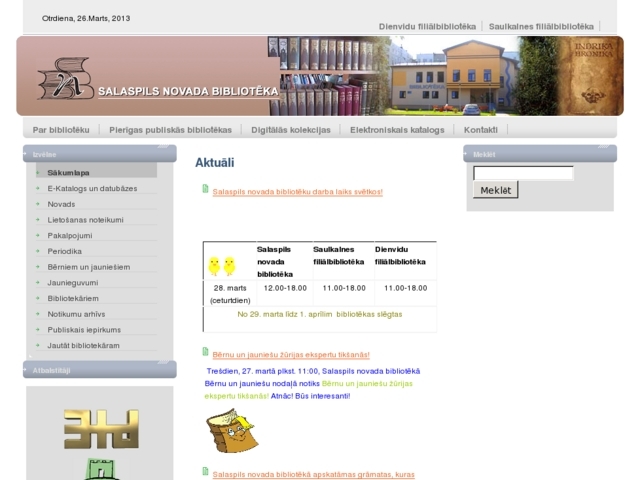Viewport: 640px width, 480px height.
Task: Open the Saulkalnes filiālbibliotēka top link
Action: (541, 27)
